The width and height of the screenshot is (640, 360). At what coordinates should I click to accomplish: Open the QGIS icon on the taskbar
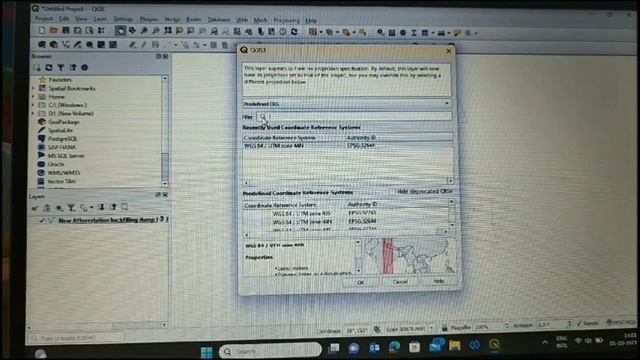[x=494, y=345]
